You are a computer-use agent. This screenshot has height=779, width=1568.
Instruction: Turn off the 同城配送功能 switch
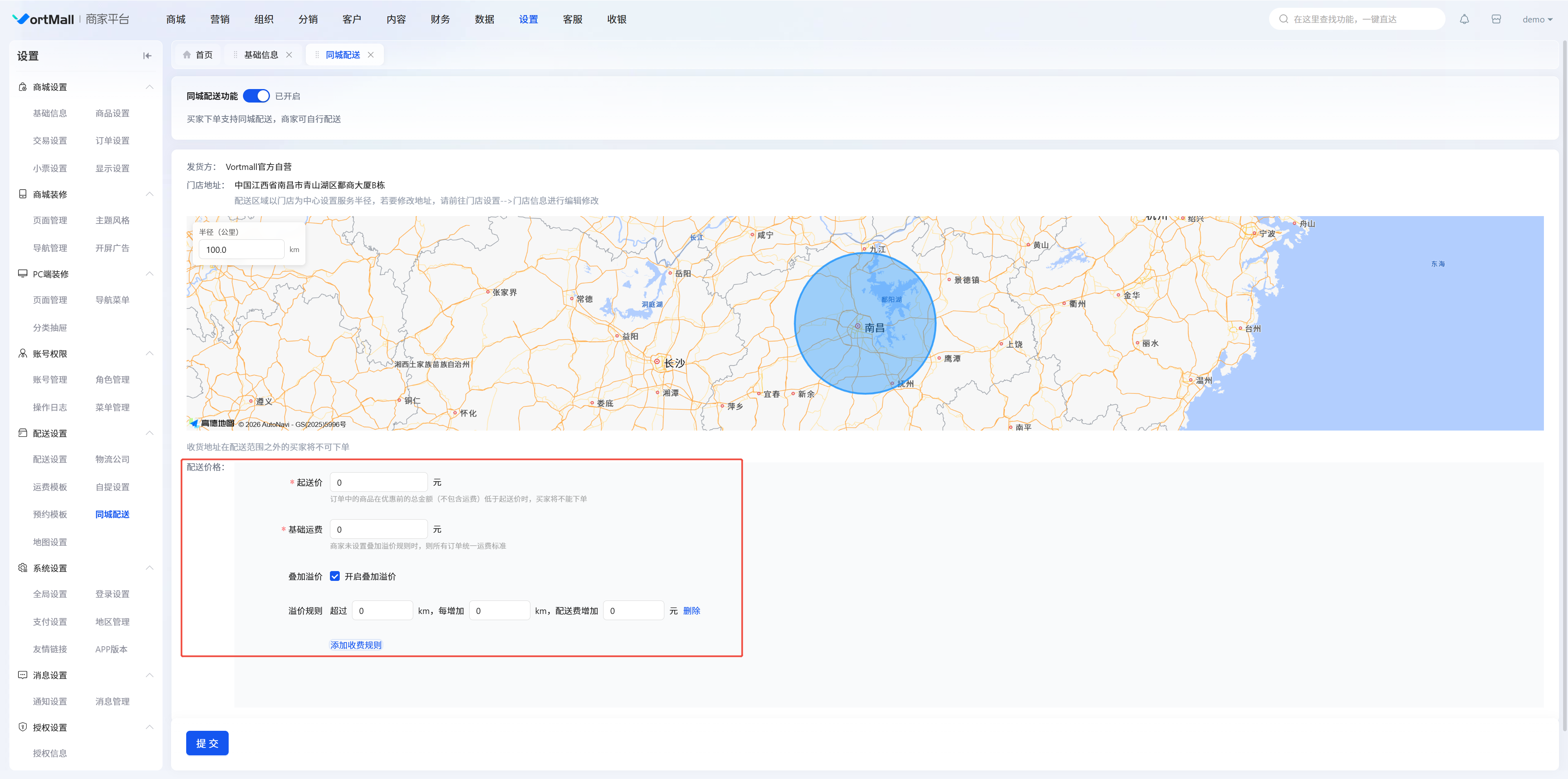point(256,96)
